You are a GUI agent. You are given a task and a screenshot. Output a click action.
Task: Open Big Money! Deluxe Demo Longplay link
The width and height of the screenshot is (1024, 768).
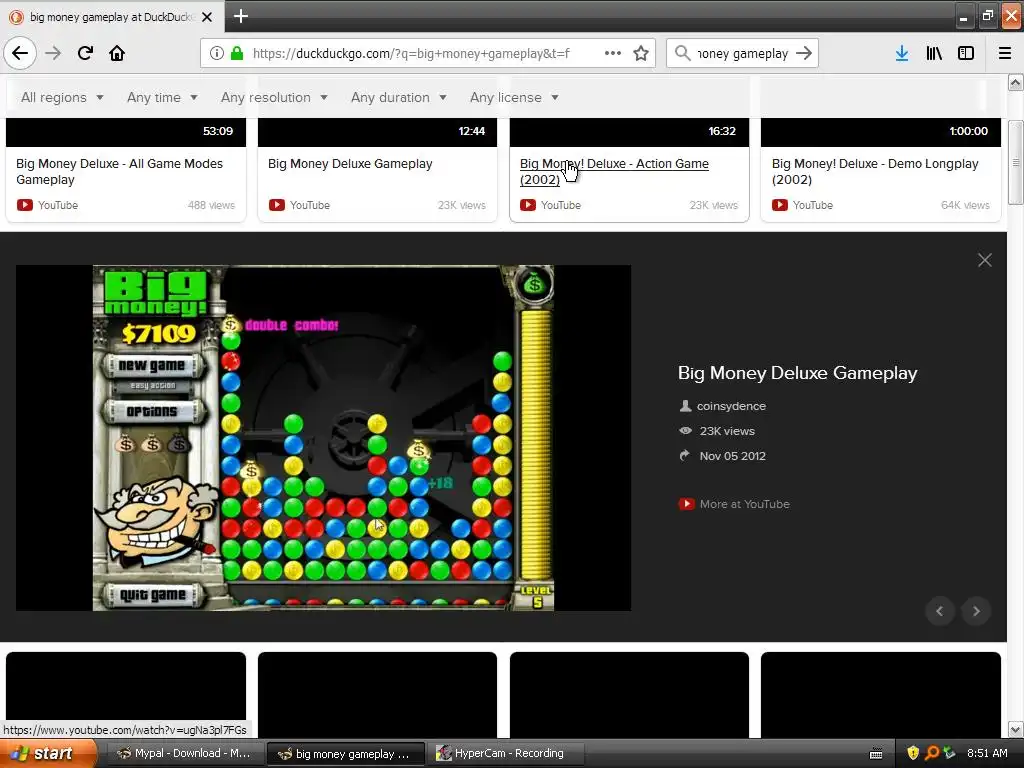click(875, 172)
